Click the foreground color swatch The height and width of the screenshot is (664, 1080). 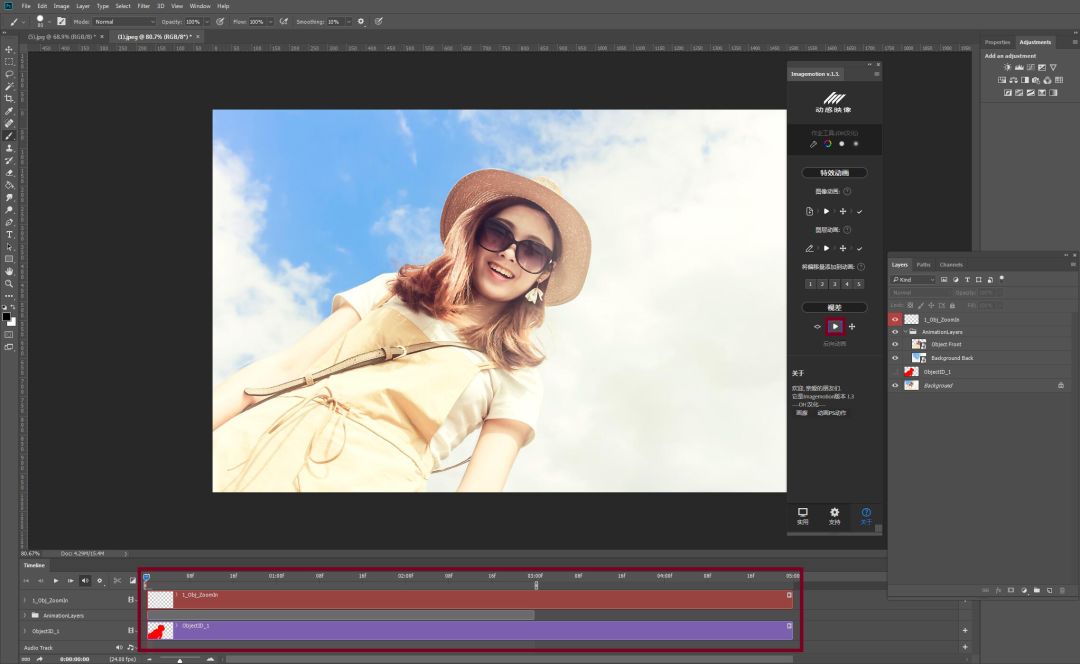6,316
